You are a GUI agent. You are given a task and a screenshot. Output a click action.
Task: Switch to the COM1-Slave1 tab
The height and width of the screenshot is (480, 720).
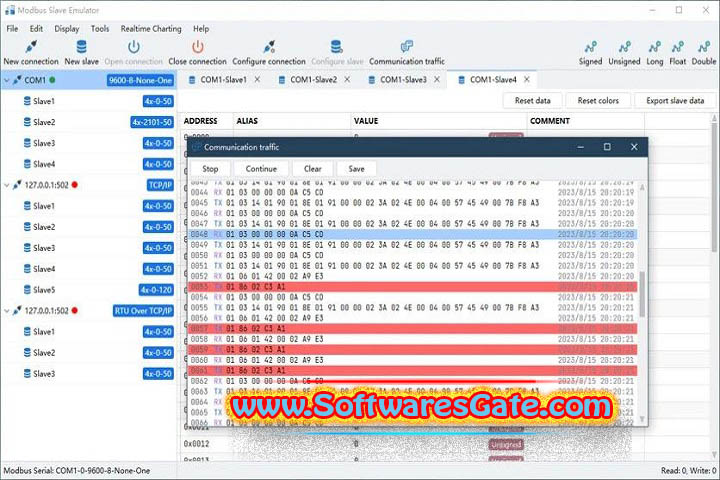(223, 80)
